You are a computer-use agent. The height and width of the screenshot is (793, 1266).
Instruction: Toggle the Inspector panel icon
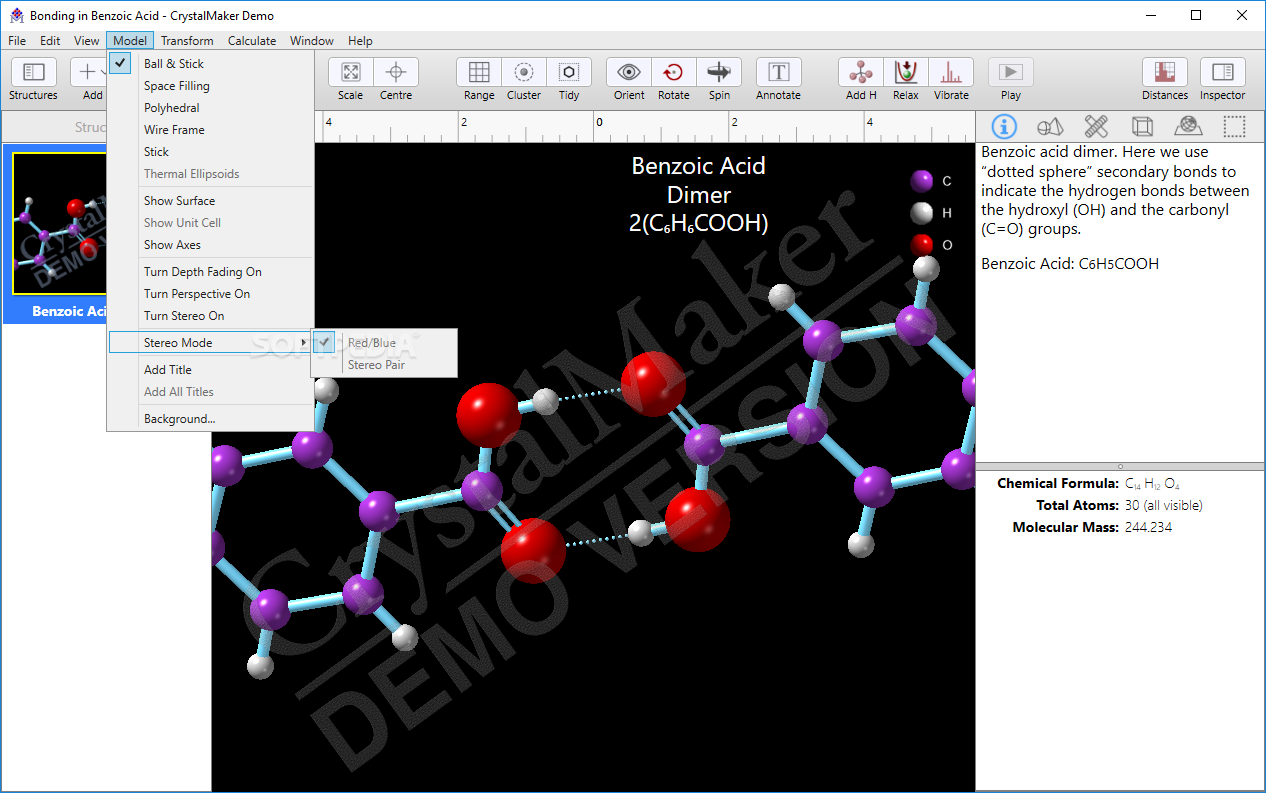click(x=1223, y=72)
